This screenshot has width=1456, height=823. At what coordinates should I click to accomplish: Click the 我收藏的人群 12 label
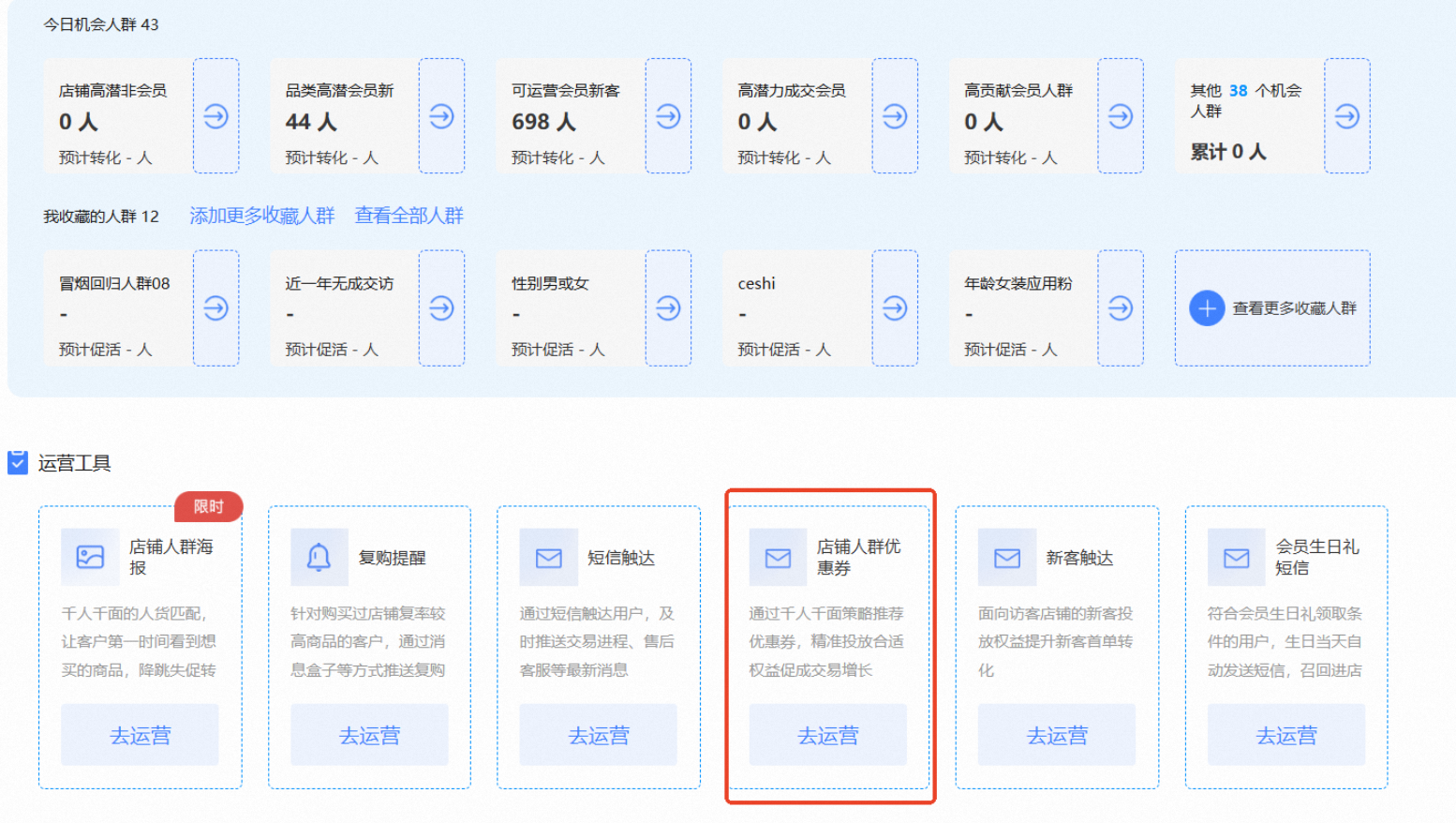[101, 217]
